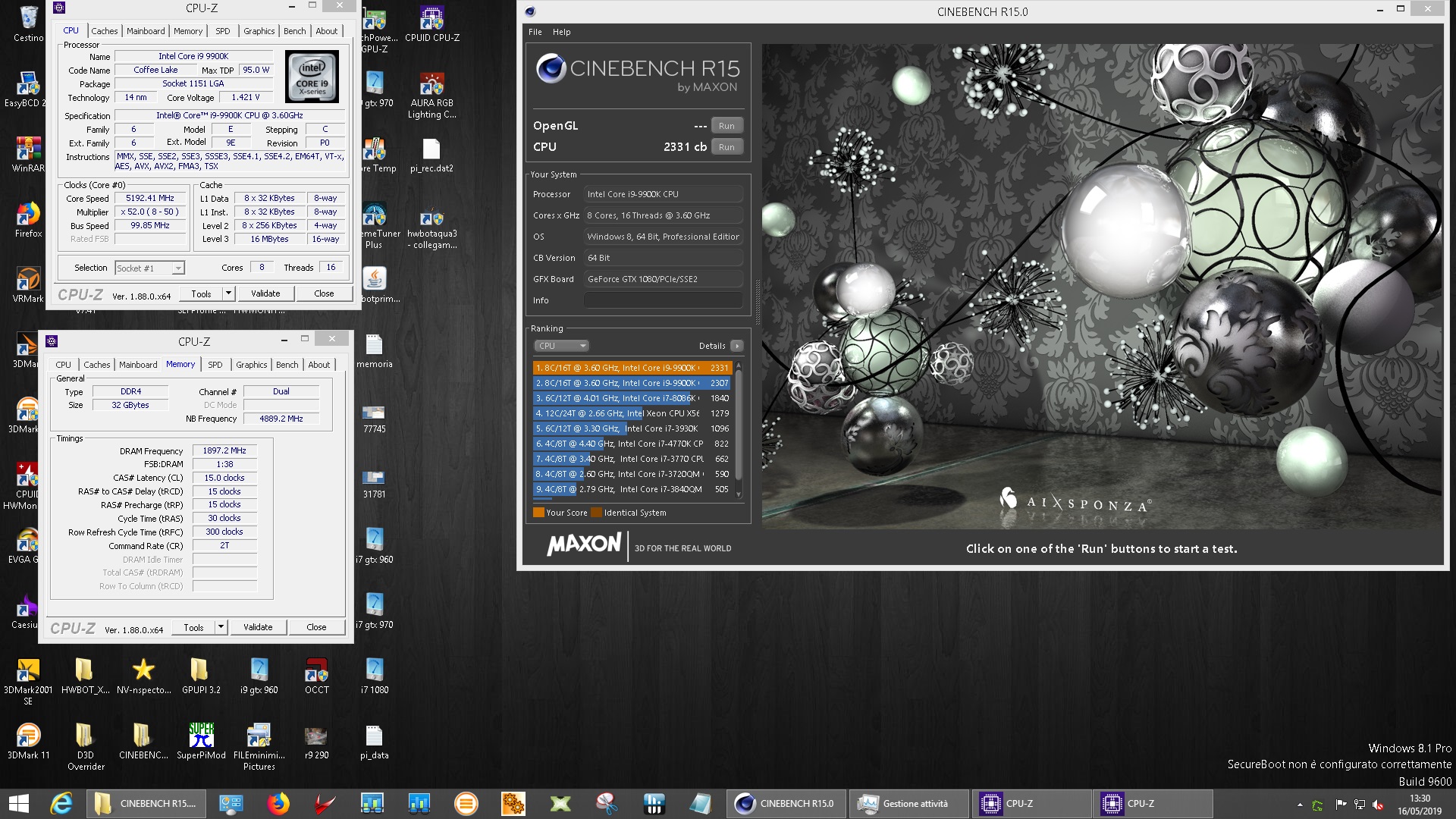Image resolution: width=1456 pixels, height=819 pixels.
Task: Click Close button in upper CPU-Z window
Action: coord(324,293)
